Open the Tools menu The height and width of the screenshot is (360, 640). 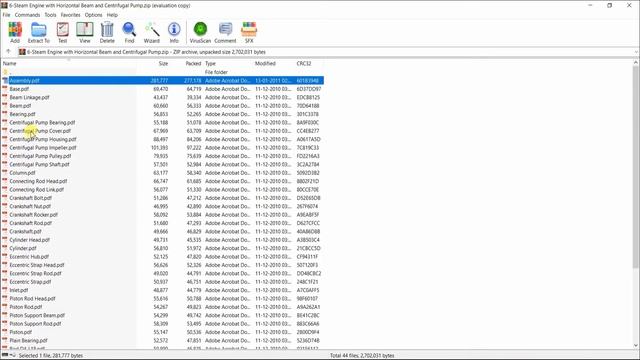pos(51,15)
